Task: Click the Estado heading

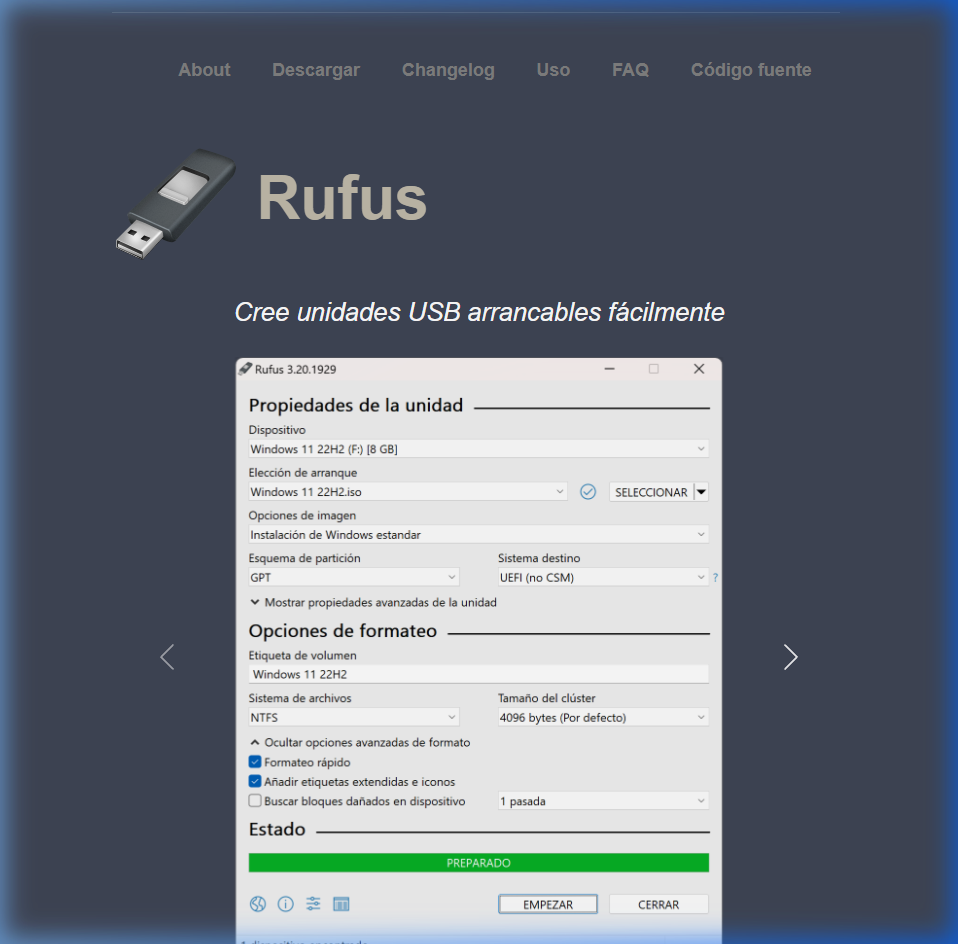Action: [277, 829]
